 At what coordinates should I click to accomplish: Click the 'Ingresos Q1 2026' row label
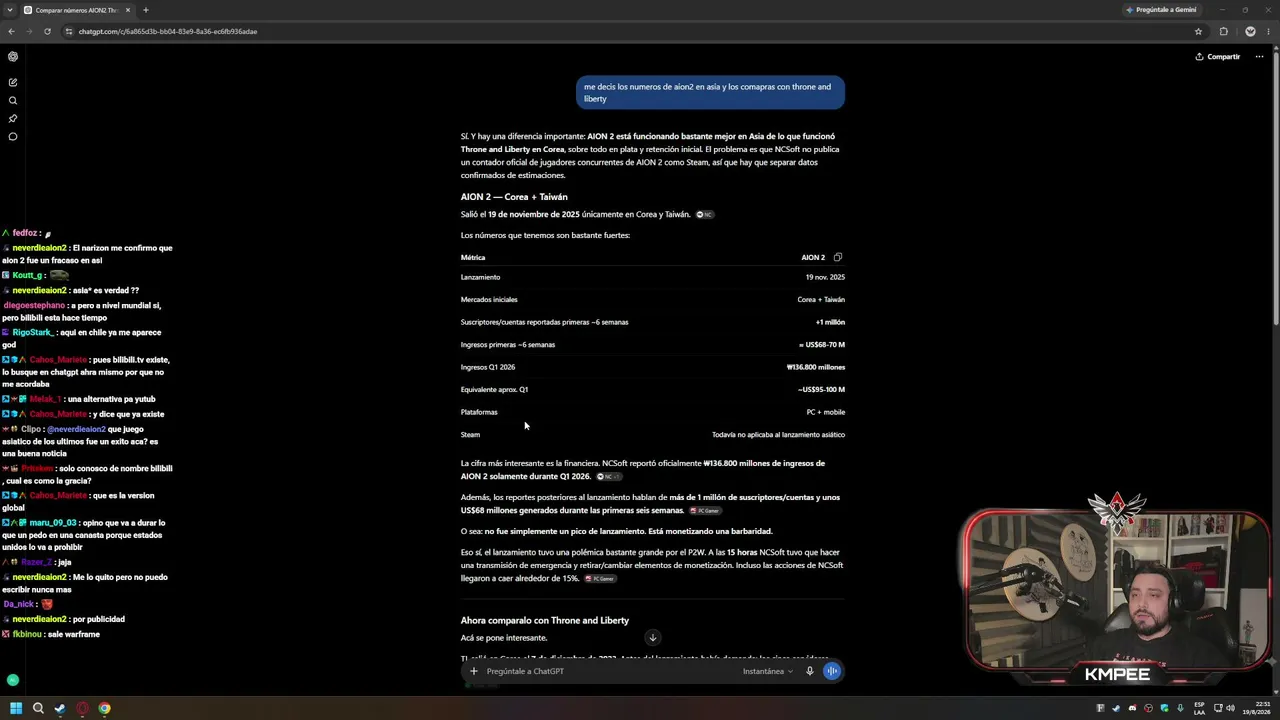(488, 367)
